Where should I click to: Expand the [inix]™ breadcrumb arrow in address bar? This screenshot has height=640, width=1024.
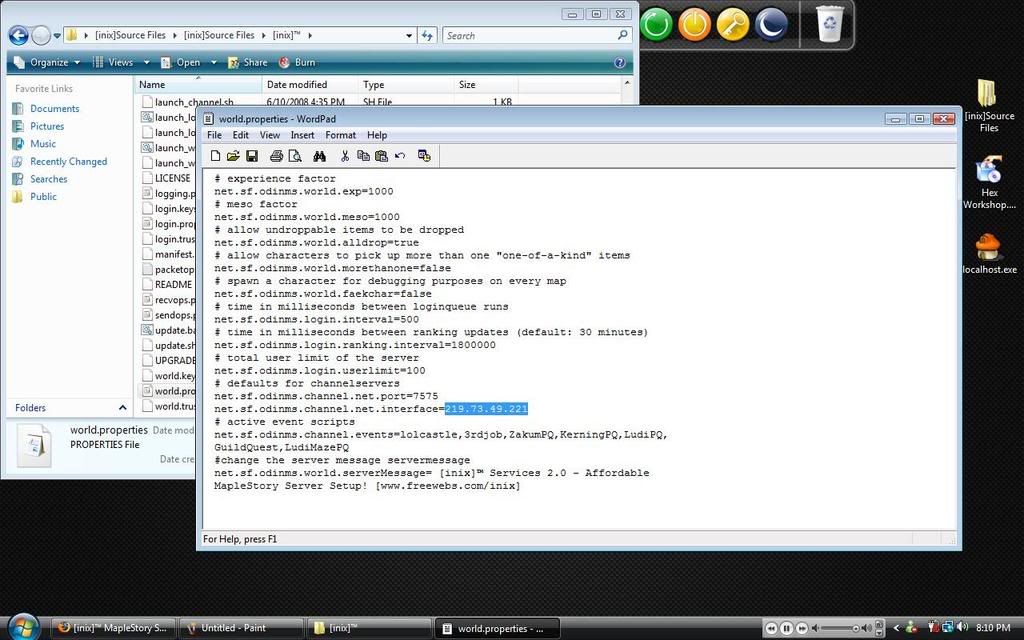click(310, 35)
